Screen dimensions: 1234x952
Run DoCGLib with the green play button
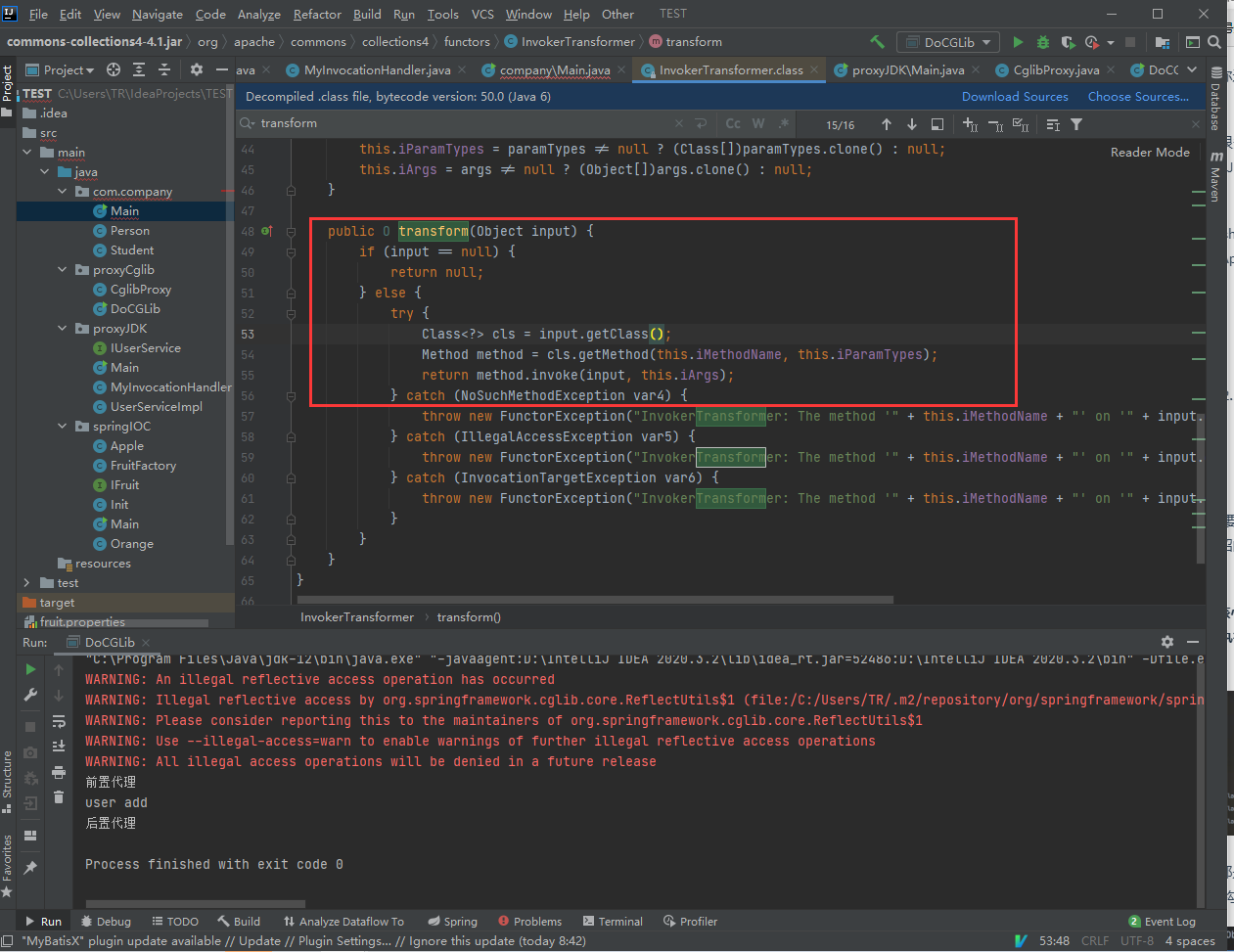(x=1018, y=42)
